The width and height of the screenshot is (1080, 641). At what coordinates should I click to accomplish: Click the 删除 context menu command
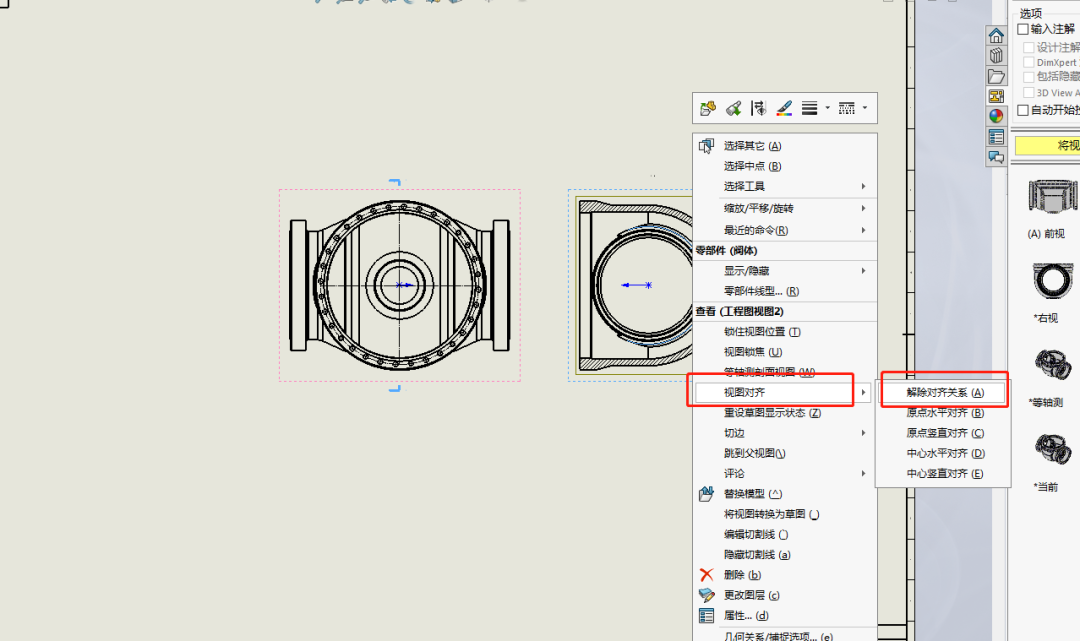coord(733,575)
